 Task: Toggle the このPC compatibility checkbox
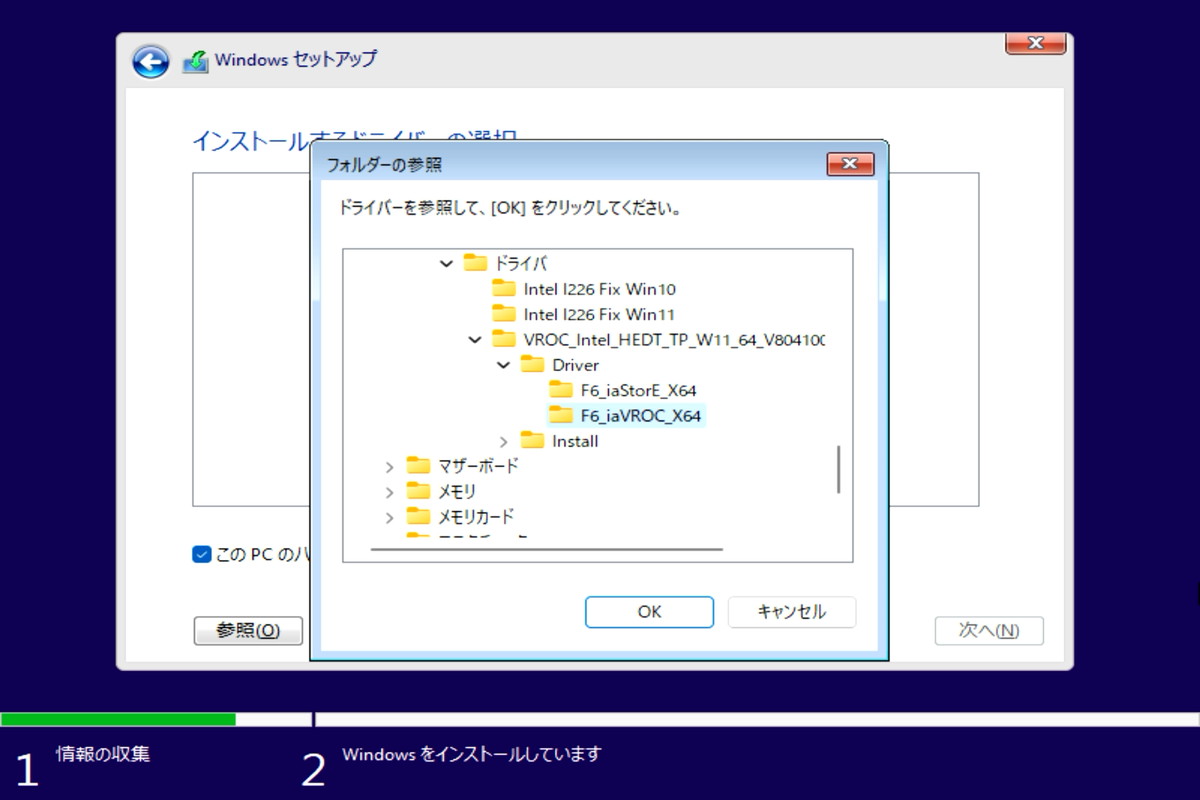(x=201, y=554)
